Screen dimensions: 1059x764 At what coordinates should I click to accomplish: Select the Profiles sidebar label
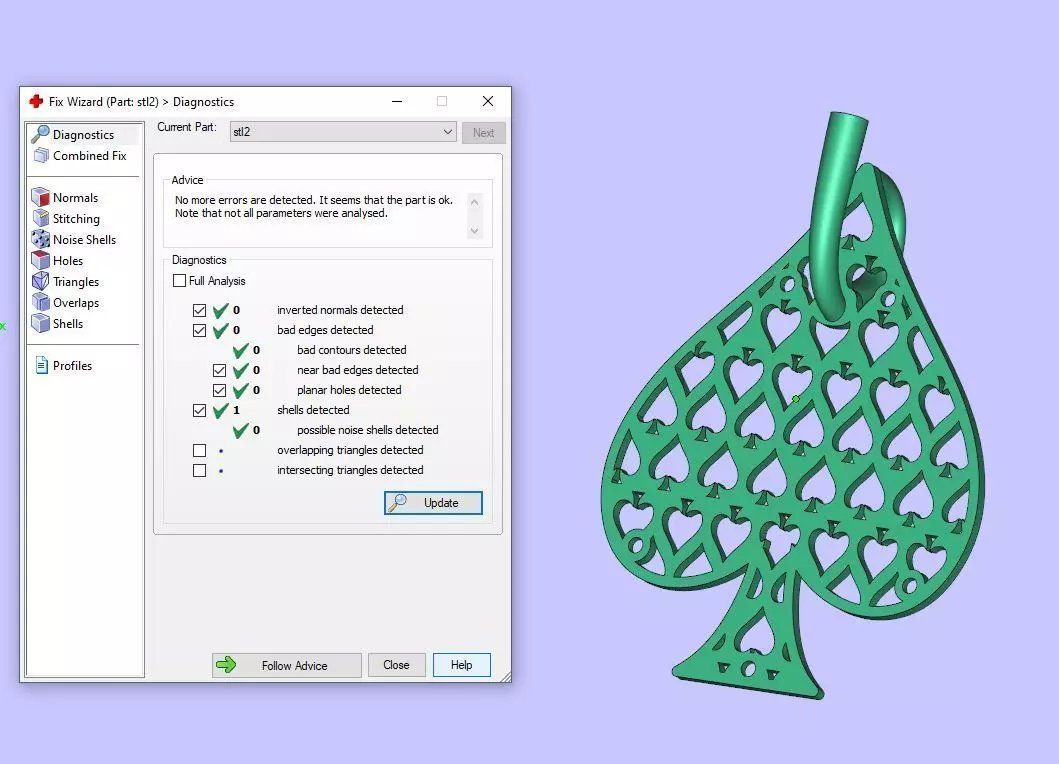pyautogui.click(x=72, y=365)
